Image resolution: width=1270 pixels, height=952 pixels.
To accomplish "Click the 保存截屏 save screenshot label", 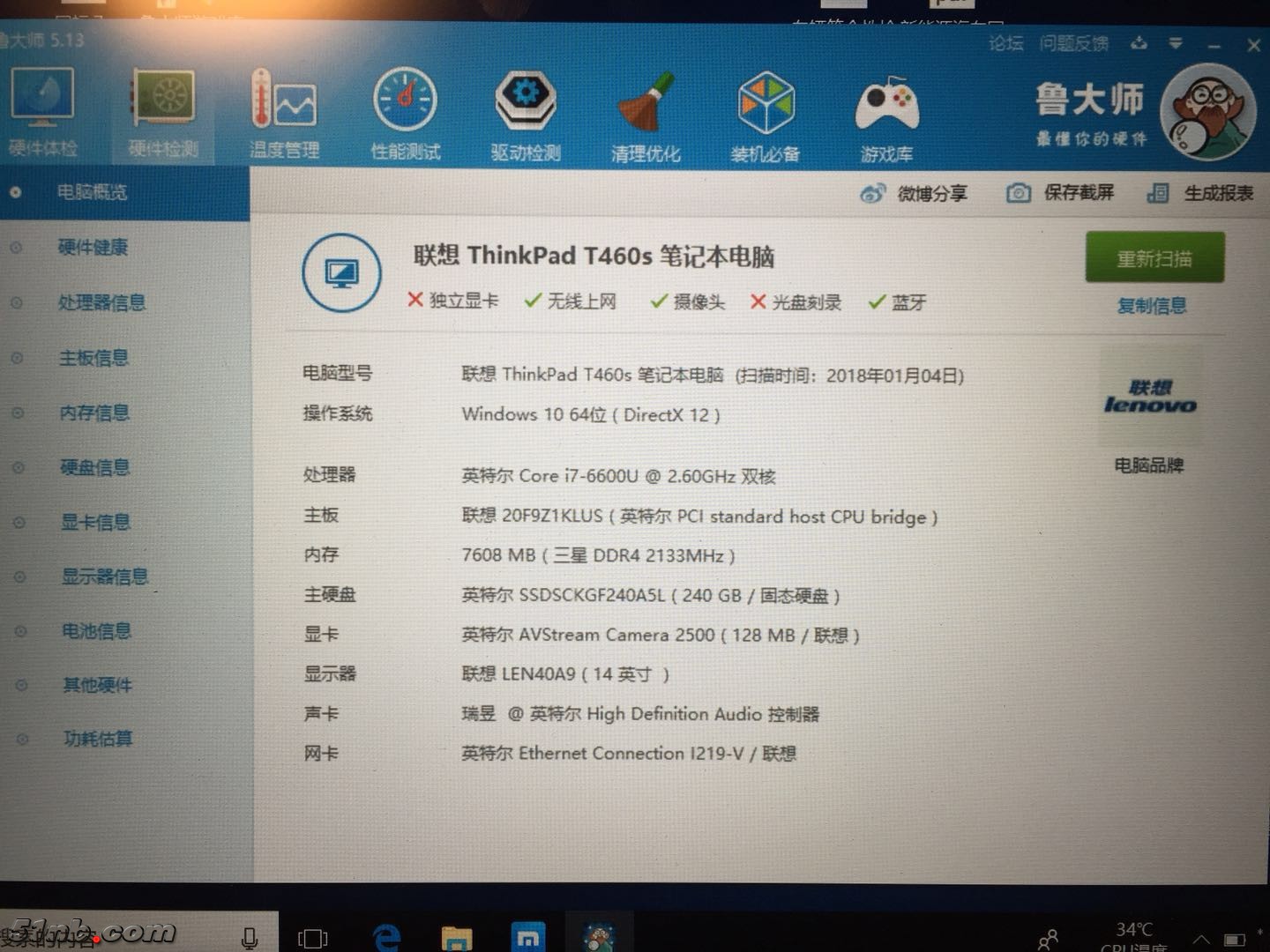I will point(1079,192).
